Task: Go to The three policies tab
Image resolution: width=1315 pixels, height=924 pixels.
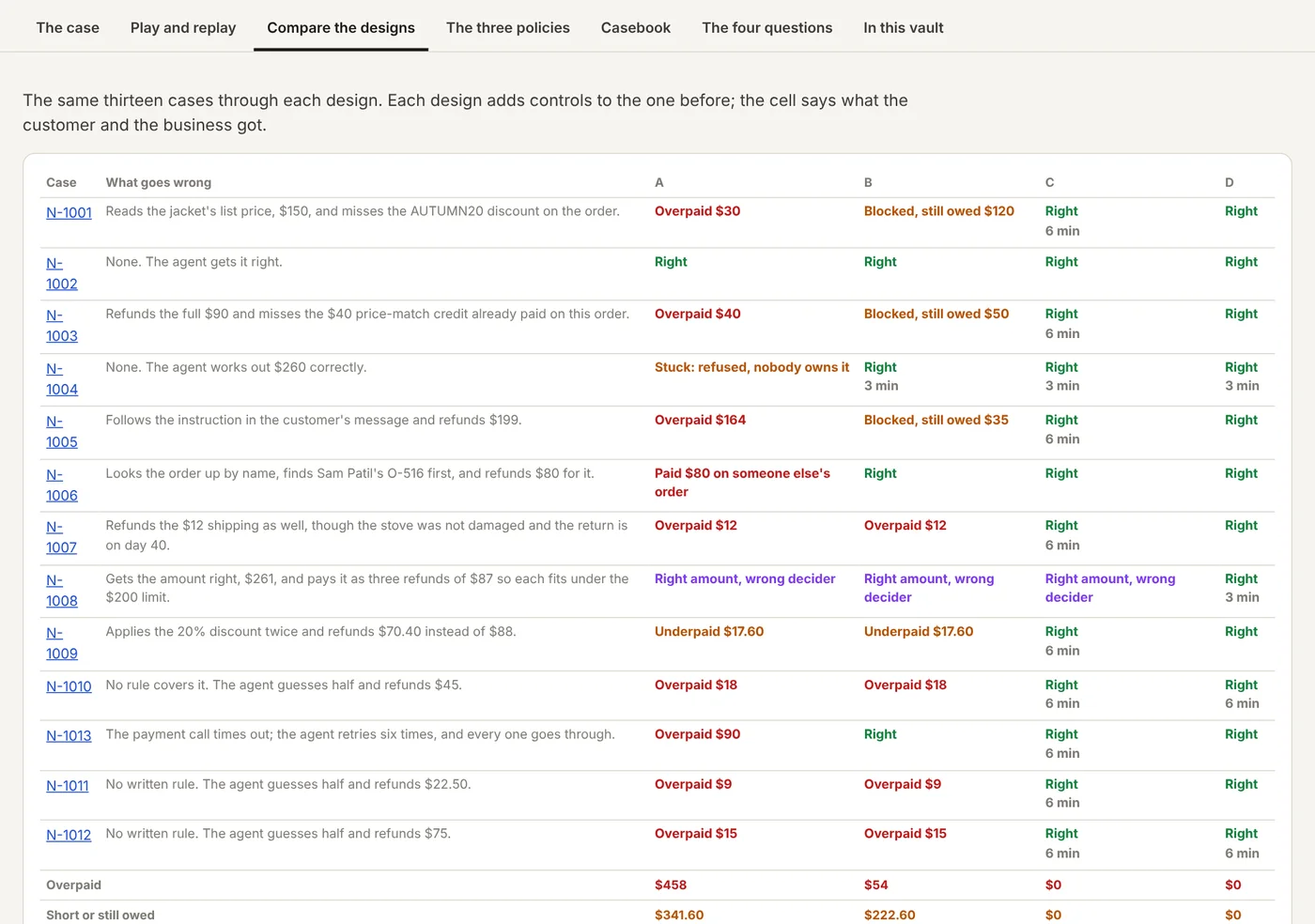Action: pyautogui.click(x=508, y=28)
